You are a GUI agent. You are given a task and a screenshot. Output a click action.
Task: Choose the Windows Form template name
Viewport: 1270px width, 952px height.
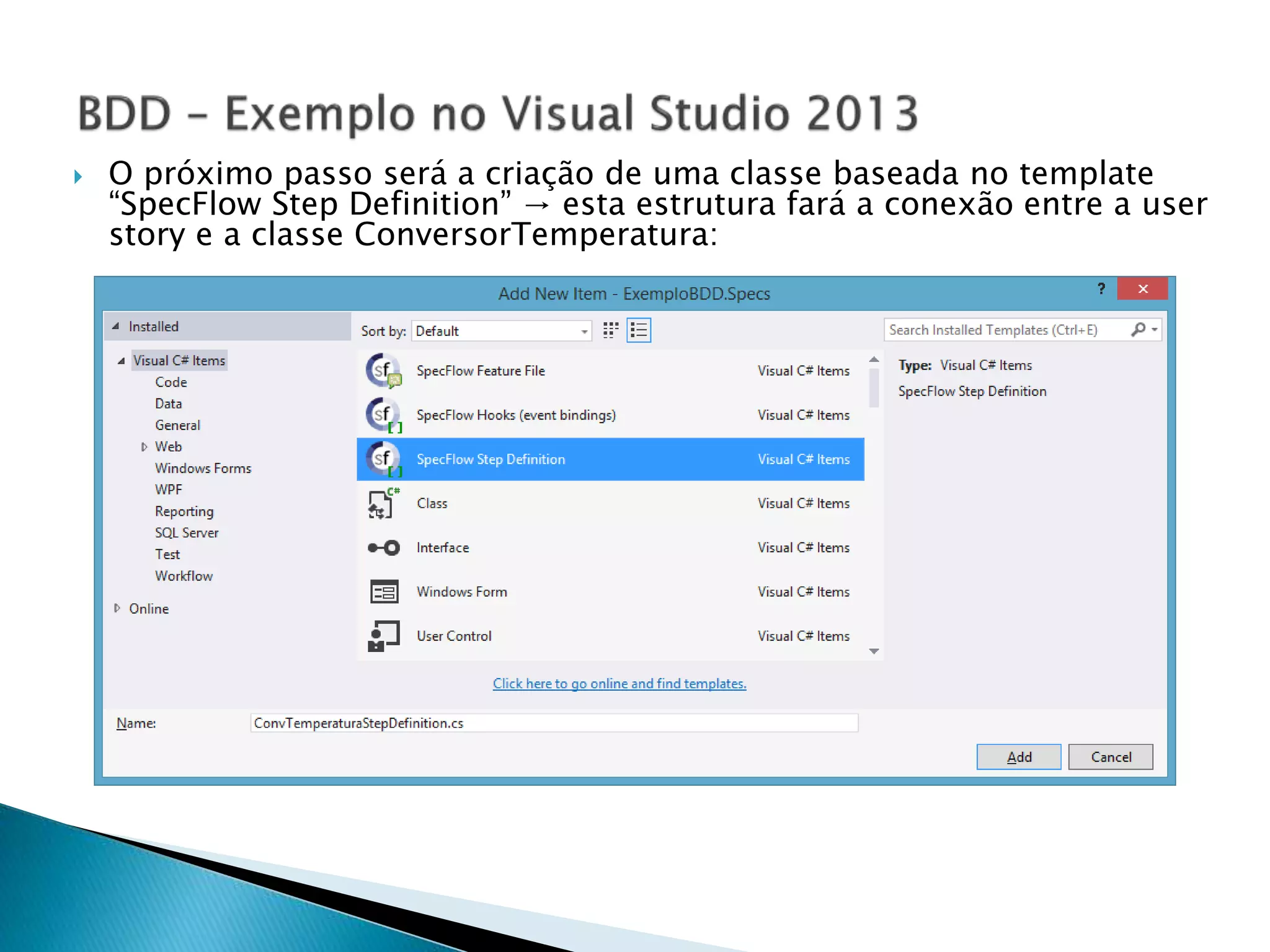(x=462, y=592)
